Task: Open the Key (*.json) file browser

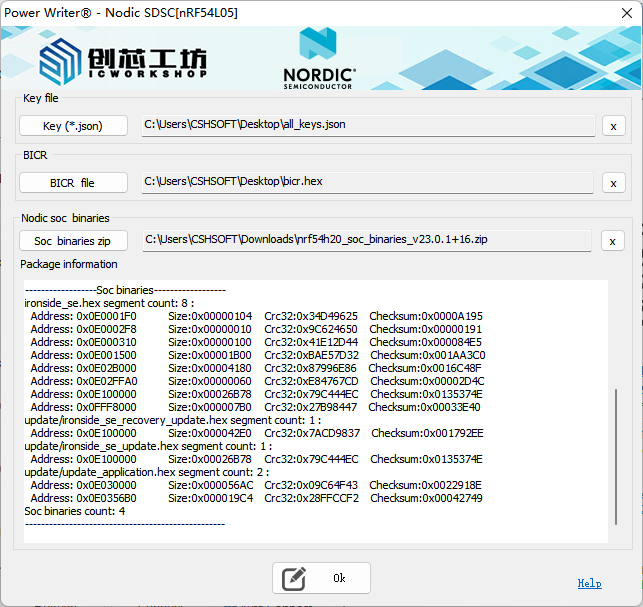Action: click(73, 125)
